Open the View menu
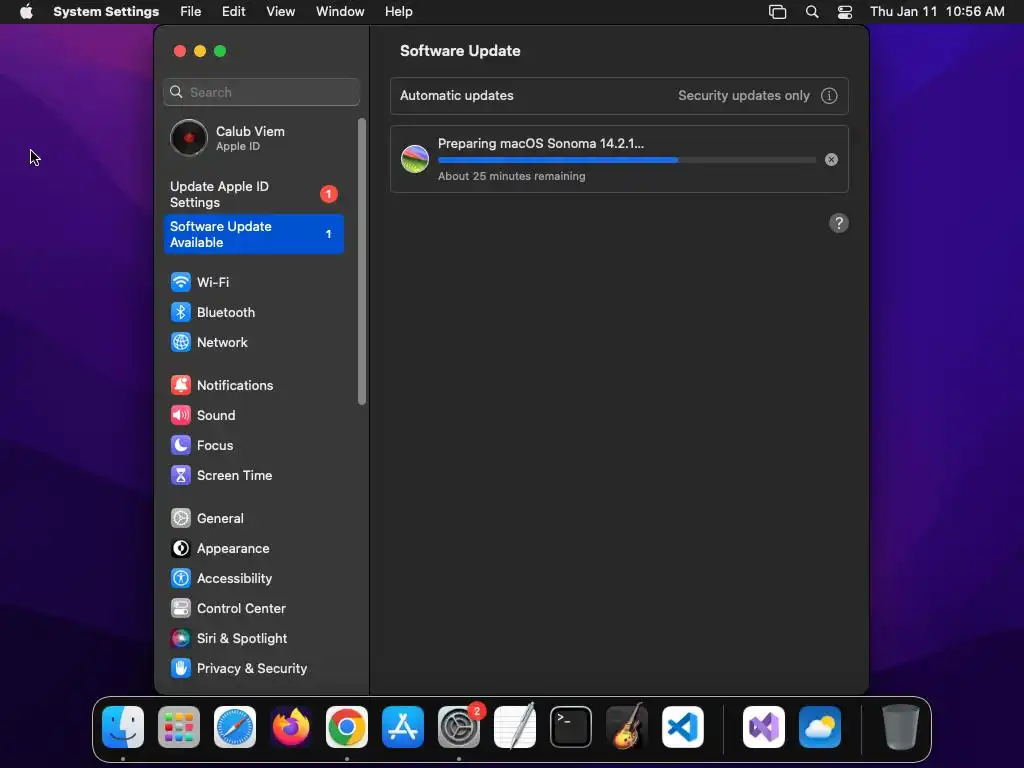The width and height of the screenshot is (1024, 768). tap(281, 12)
